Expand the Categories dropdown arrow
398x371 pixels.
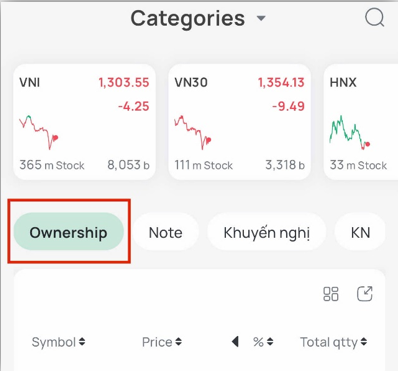(x=261, y=18)
